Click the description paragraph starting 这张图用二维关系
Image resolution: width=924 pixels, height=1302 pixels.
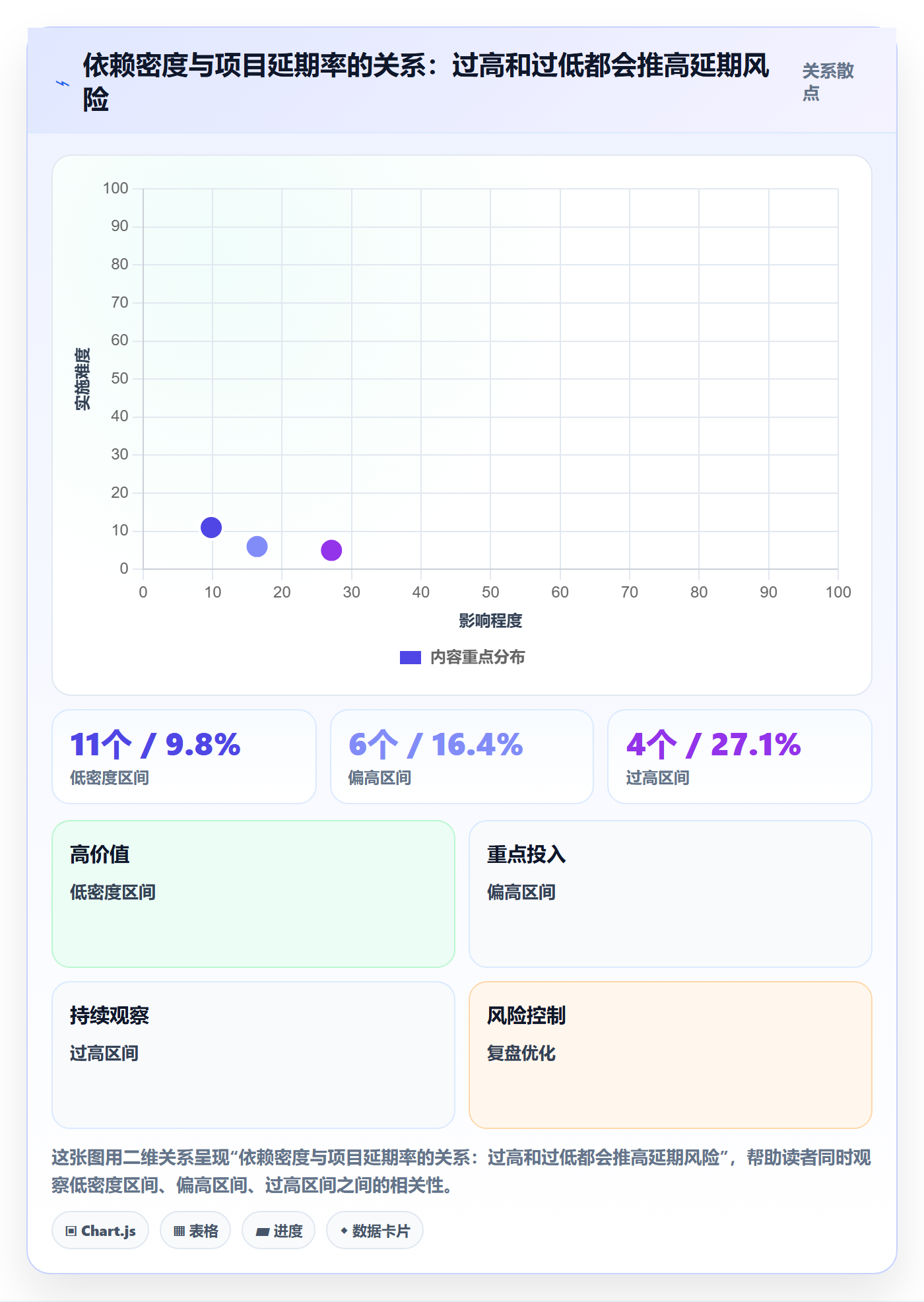[461, 1171]
